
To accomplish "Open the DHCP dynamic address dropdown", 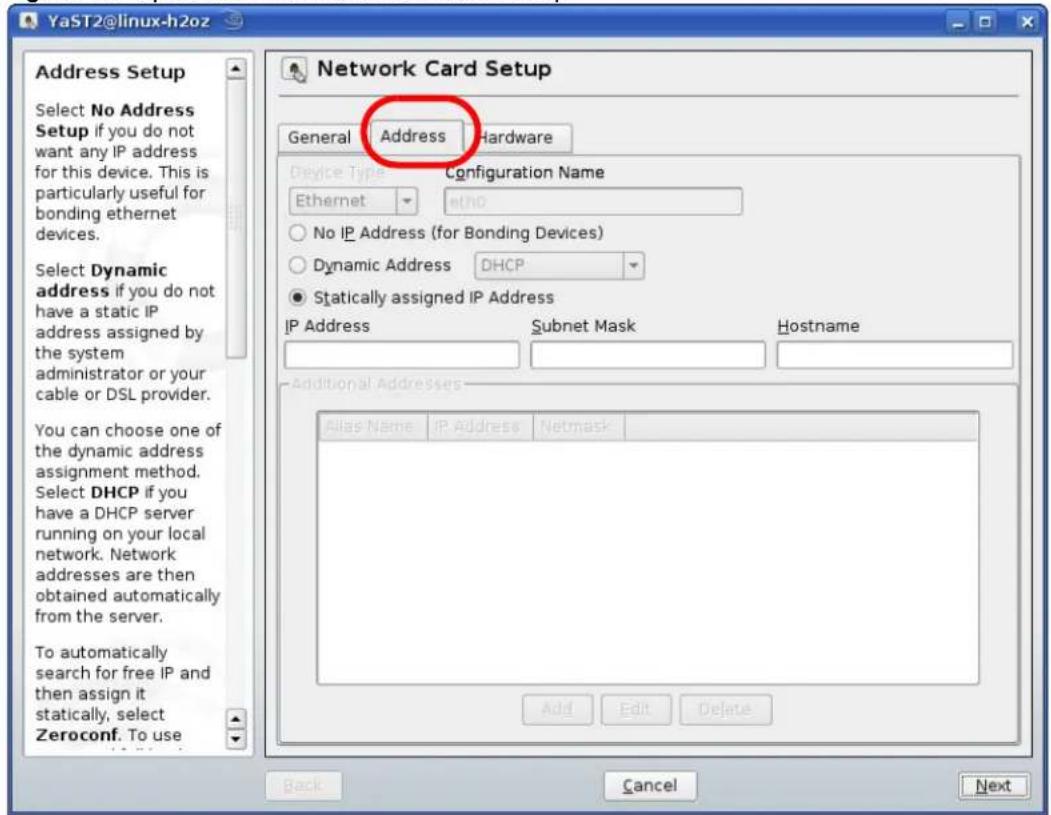I will [x=559, y=266].
